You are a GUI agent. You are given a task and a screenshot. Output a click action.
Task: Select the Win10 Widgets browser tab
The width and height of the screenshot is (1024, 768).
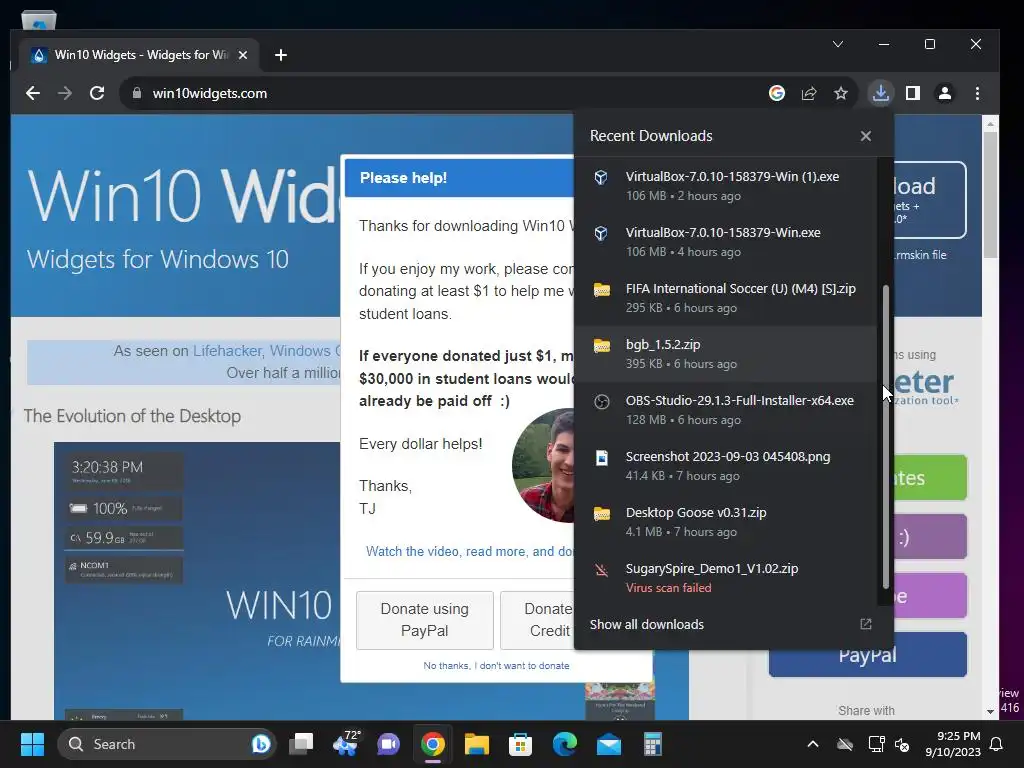pos(139,56)
